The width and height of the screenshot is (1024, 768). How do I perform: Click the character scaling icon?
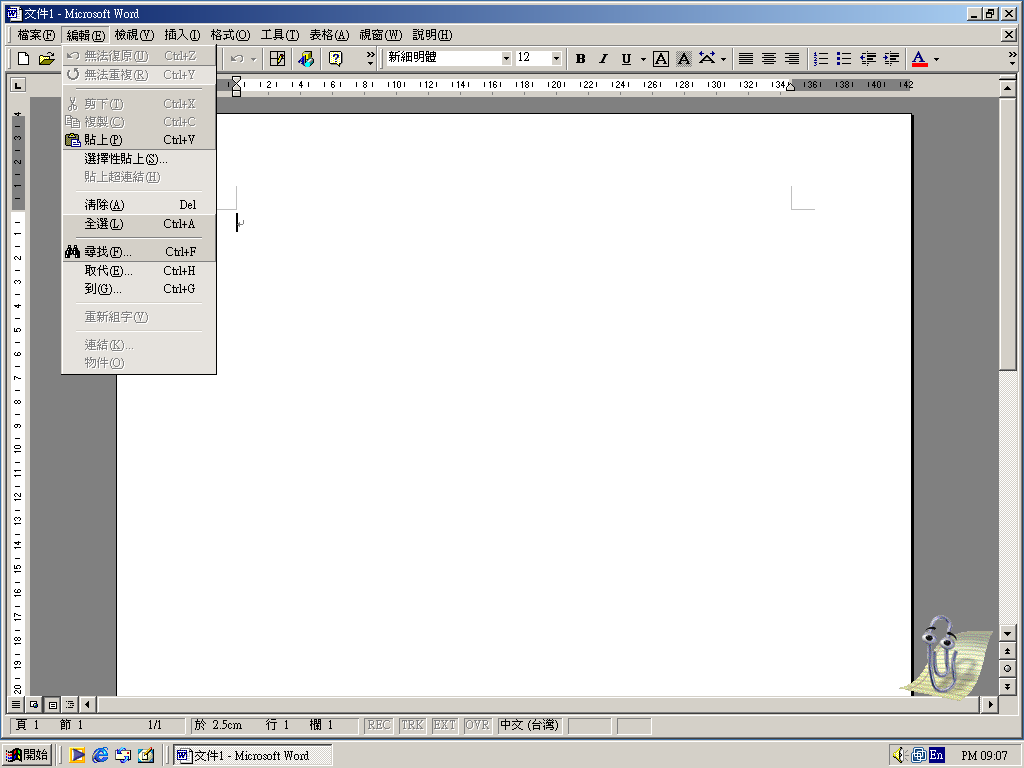pos(707,59)
